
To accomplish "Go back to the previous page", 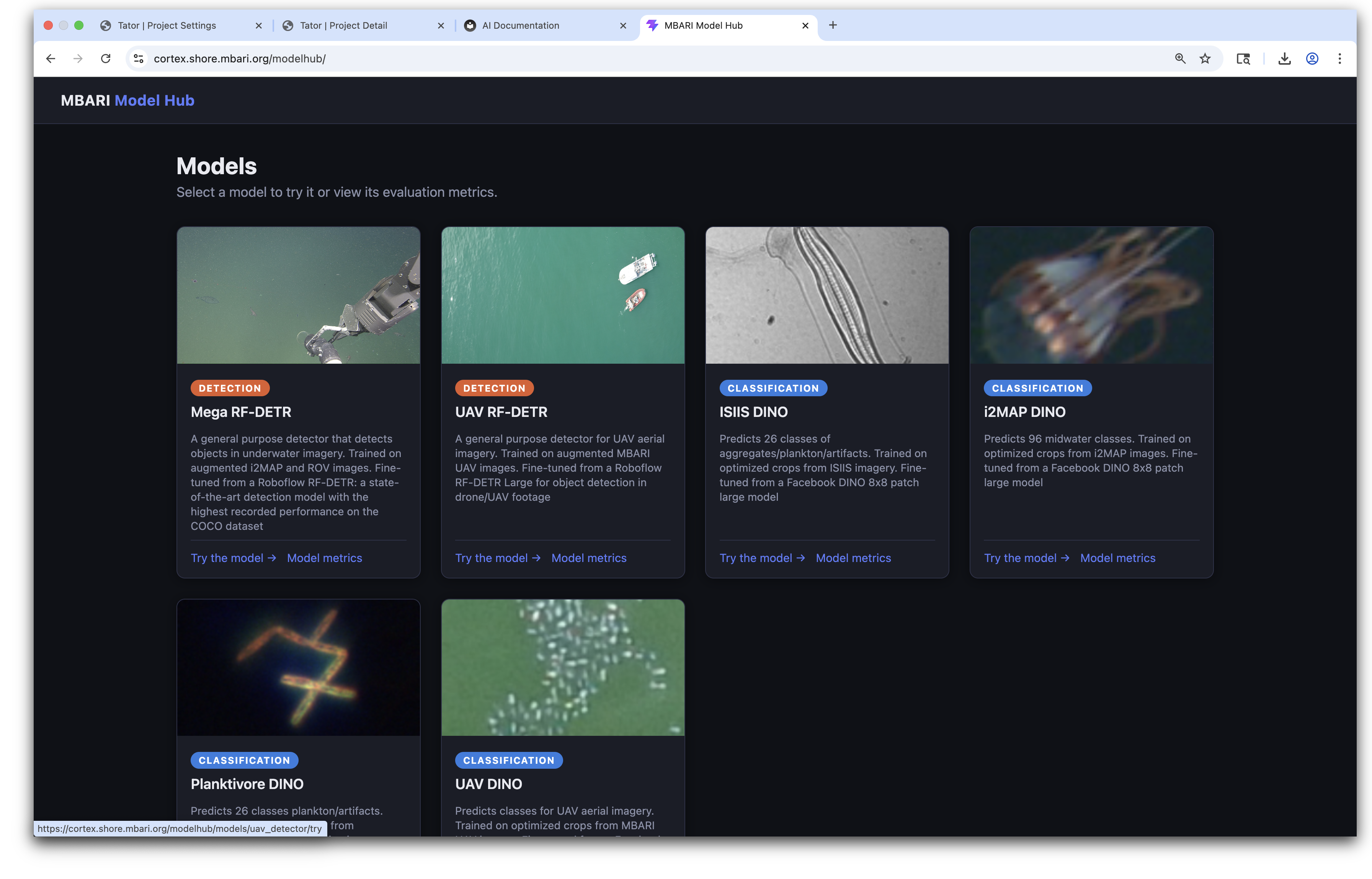I will click(51, 59).
